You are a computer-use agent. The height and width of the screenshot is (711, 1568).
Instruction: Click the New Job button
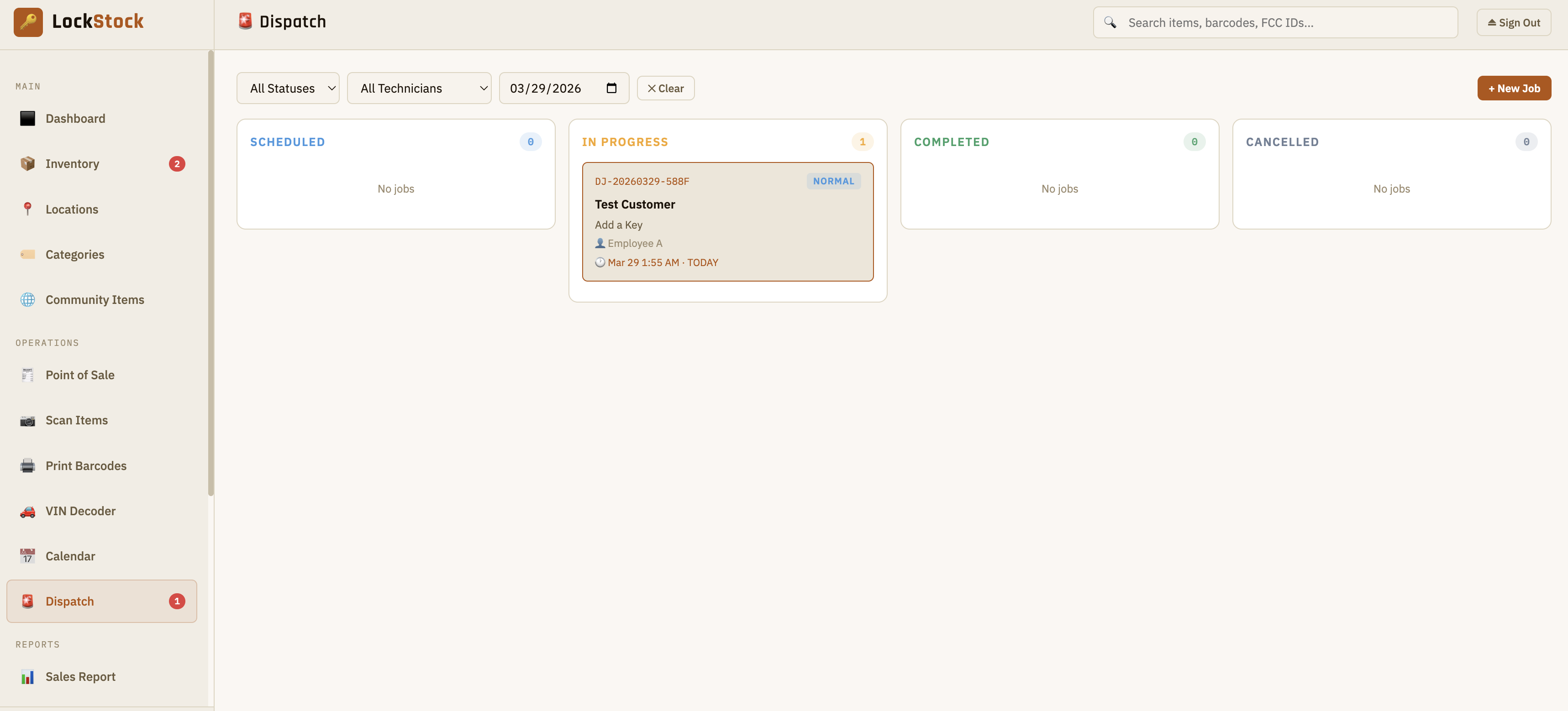pos(1513,88)
